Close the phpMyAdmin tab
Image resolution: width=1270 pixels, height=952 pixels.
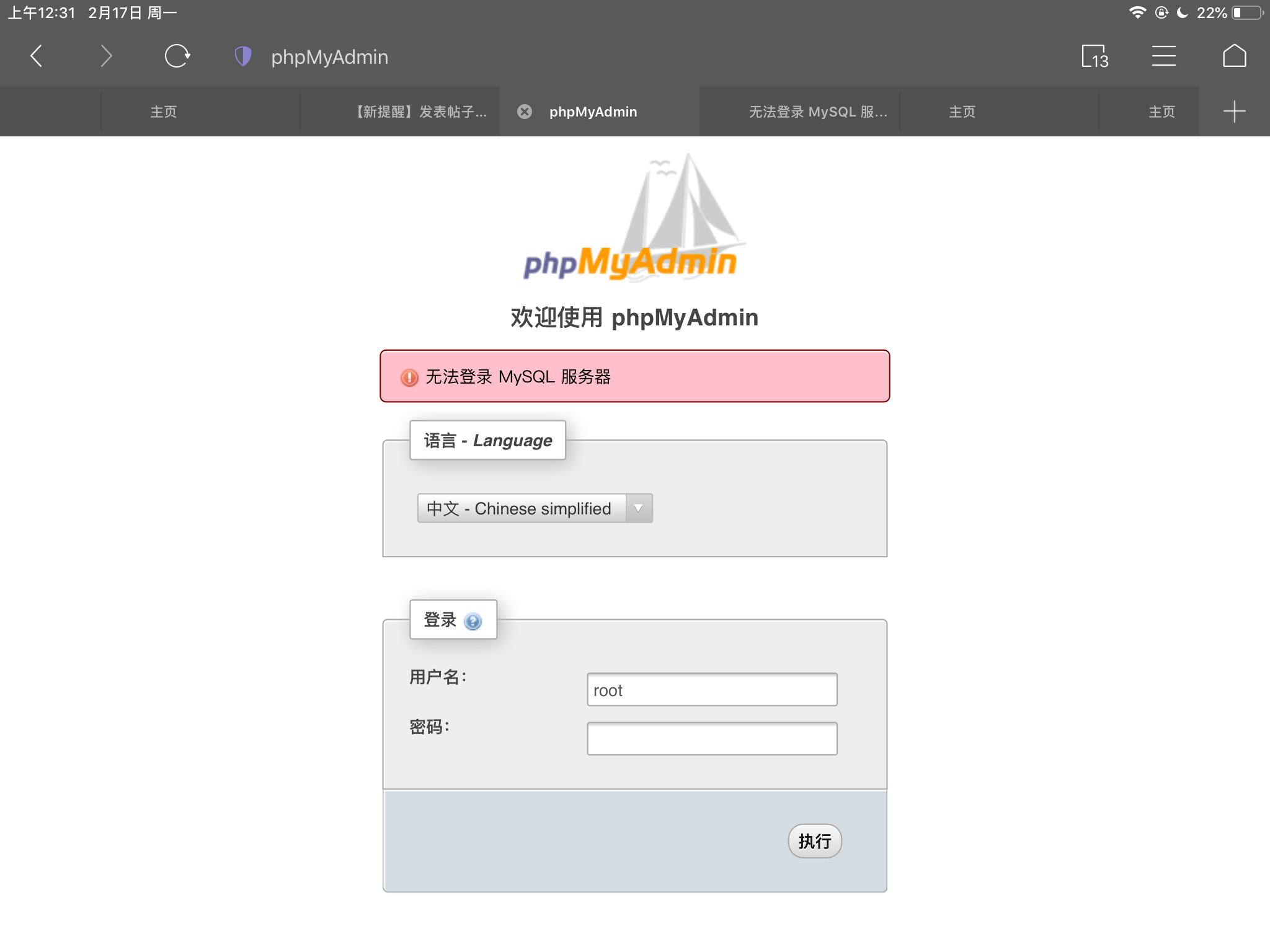[x=525, y=112]
